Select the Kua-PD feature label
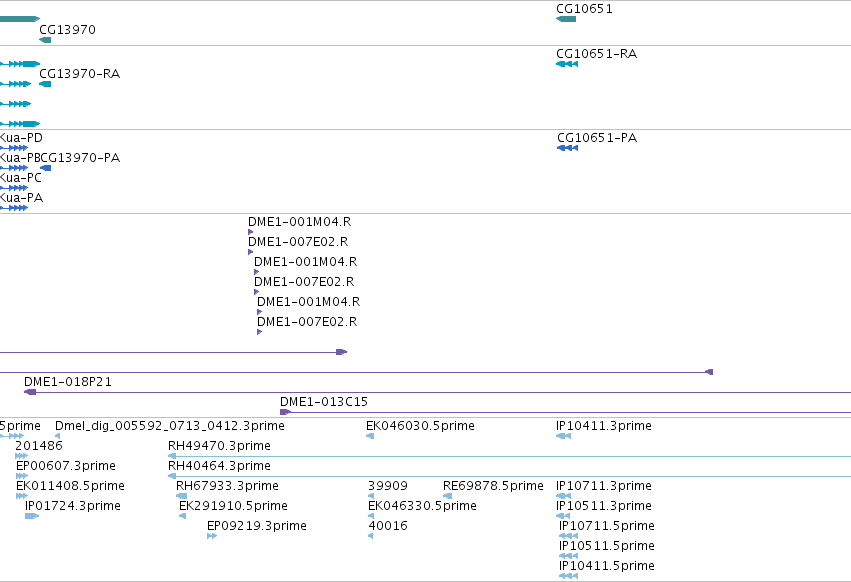This screenshot has width=851, height=582. point(21,138)
